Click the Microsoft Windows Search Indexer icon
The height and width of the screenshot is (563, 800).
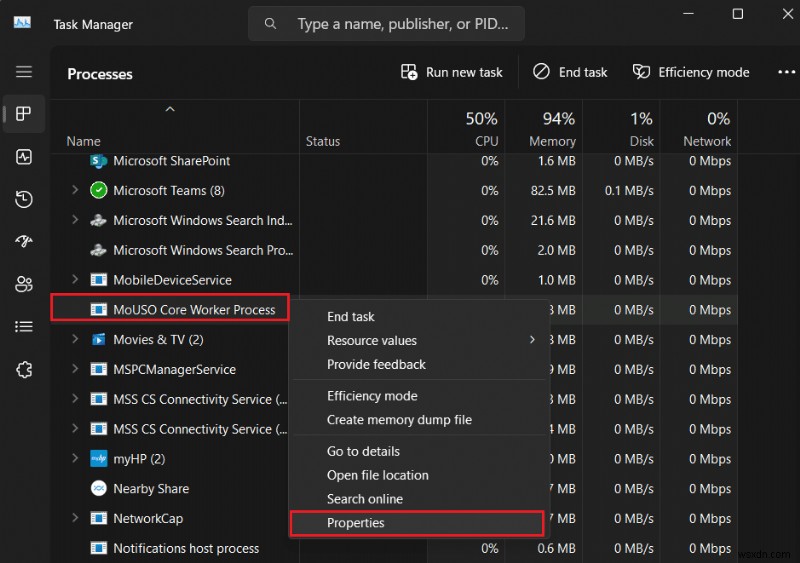(98, 221)
